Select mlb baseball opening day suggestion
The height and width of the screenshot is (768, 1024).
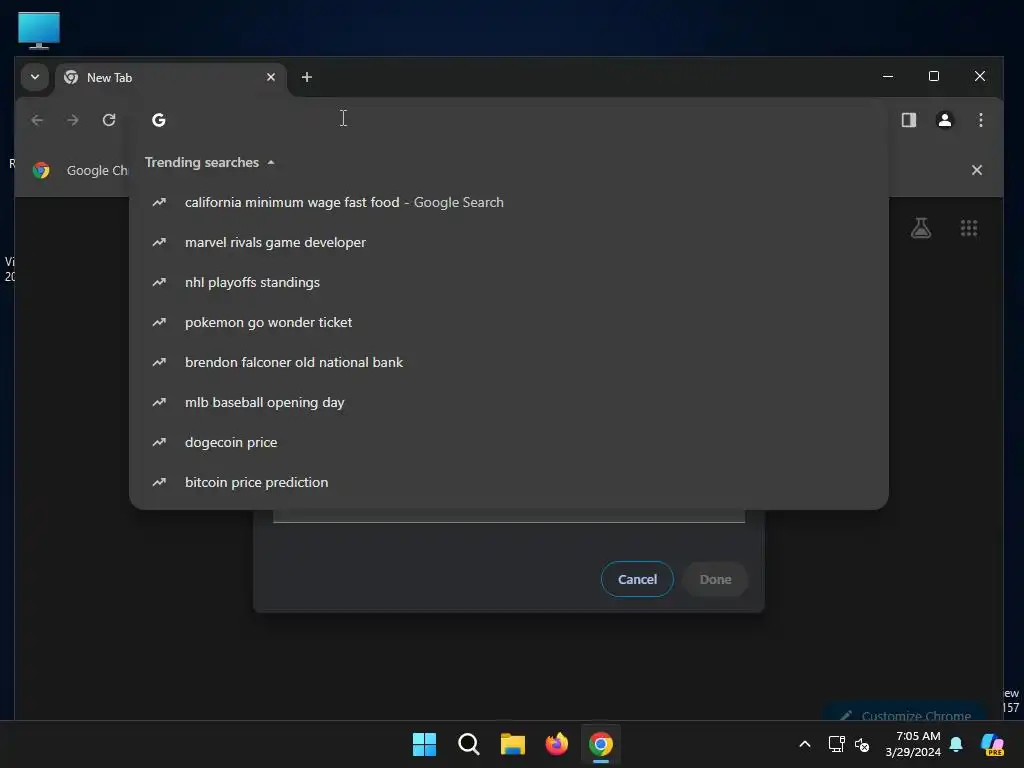(509, 402)
